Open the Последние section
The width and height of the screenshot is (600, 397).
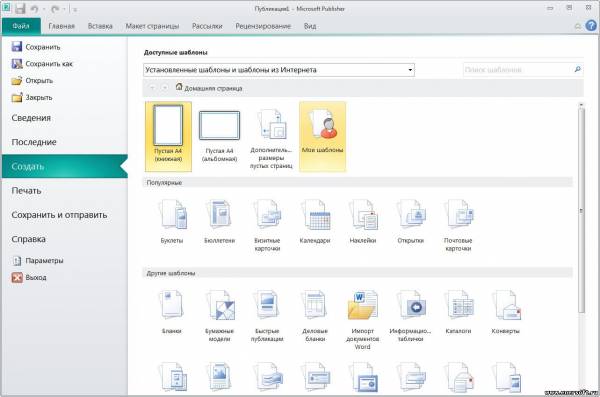point(34,142)
